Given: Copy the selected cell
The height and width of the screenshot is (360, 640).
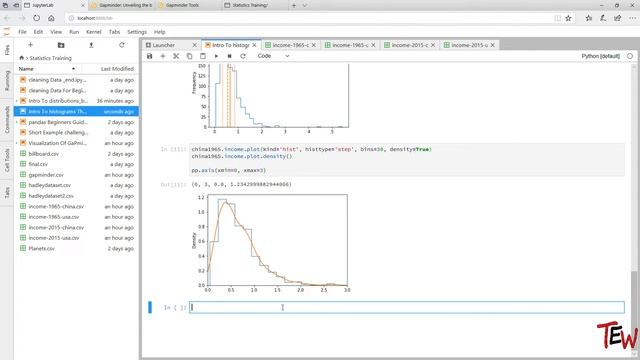Looking at the screenshot, I should coord(189,56).
